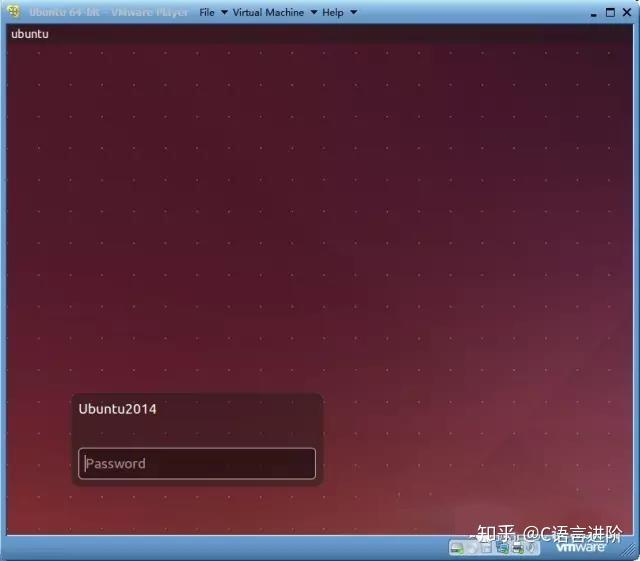Minimize the VMware Player window

(x=593, y=14)
